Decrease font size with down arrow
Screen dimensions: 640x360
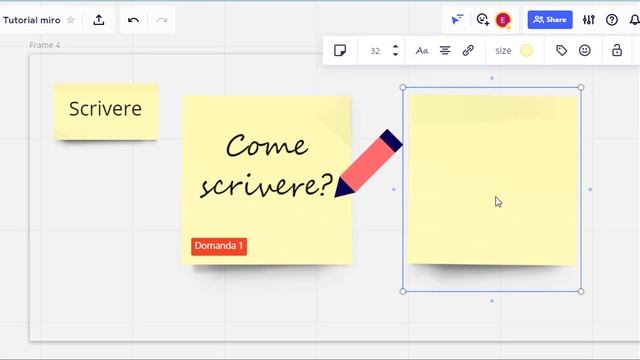pyautogui.click(x=395, y=54)
